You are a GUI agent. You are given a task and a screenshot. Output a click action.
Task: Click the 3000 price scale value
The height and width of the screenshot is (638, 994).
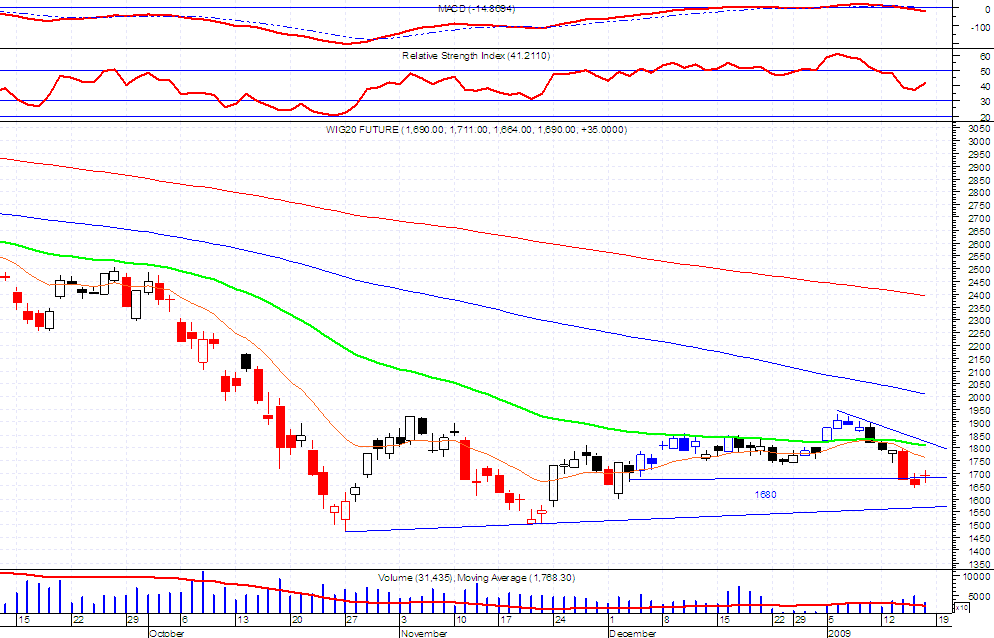pos(979,141)
